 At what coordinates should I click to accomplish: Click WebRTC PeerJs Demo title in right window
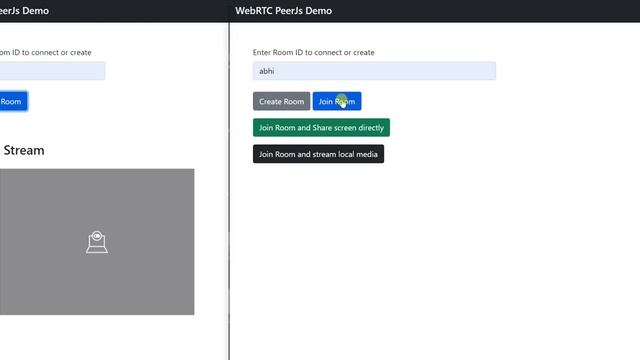(x=283, y=11)
